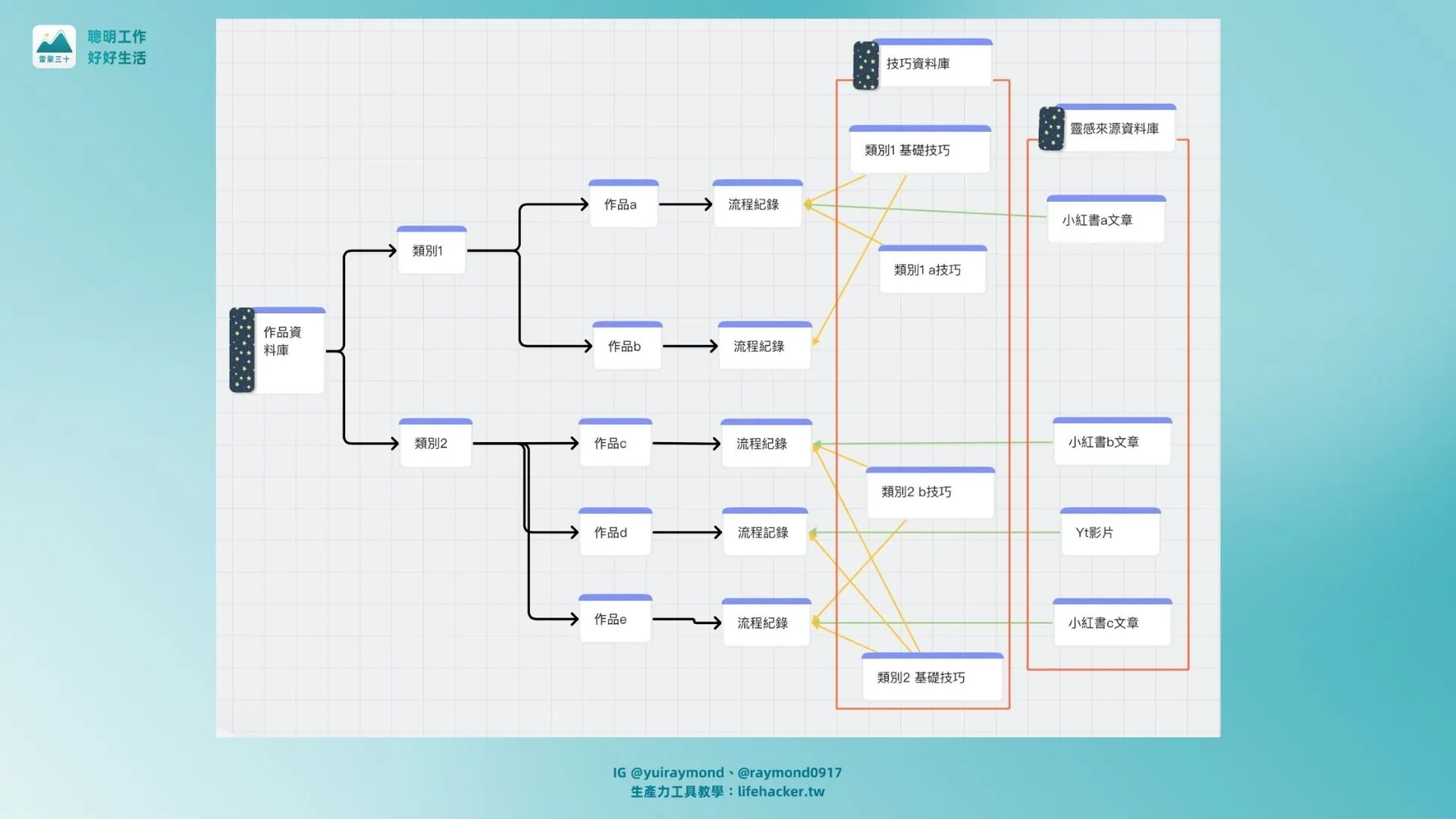Image resolution: width=1456 pixels, height=819 pixels.
Task: Select the 類別1 node
Action: 431,251
